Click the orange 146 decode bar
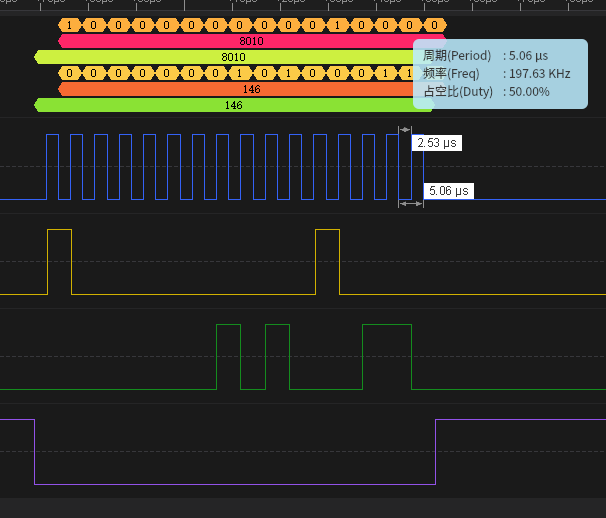Screen dimensions: 606x518 pyautogui.click(x=252, y=89)
